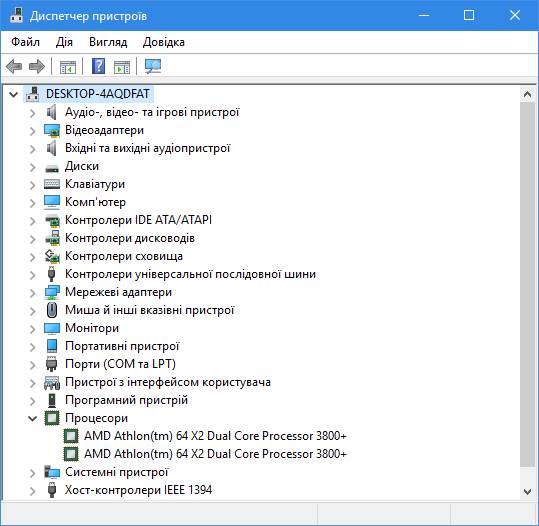
Task: Click the Контролери сховища icon
Action: [52, 256]
